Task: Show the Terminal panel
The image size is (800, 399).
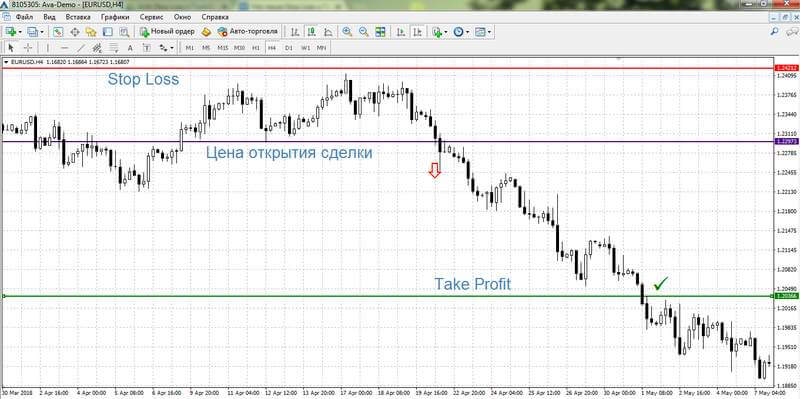Action: point(108,32)
